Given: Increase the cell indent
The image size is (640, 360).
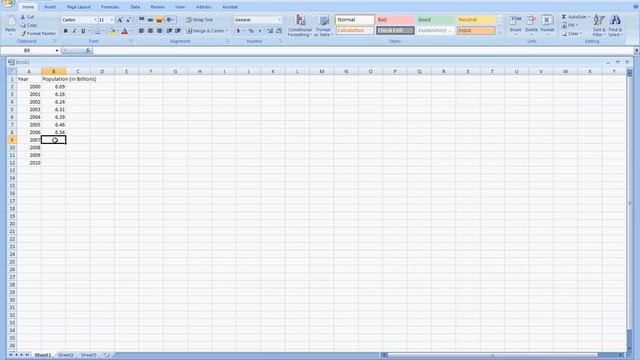Looking at the screenshot, I should tap(178, 31).
